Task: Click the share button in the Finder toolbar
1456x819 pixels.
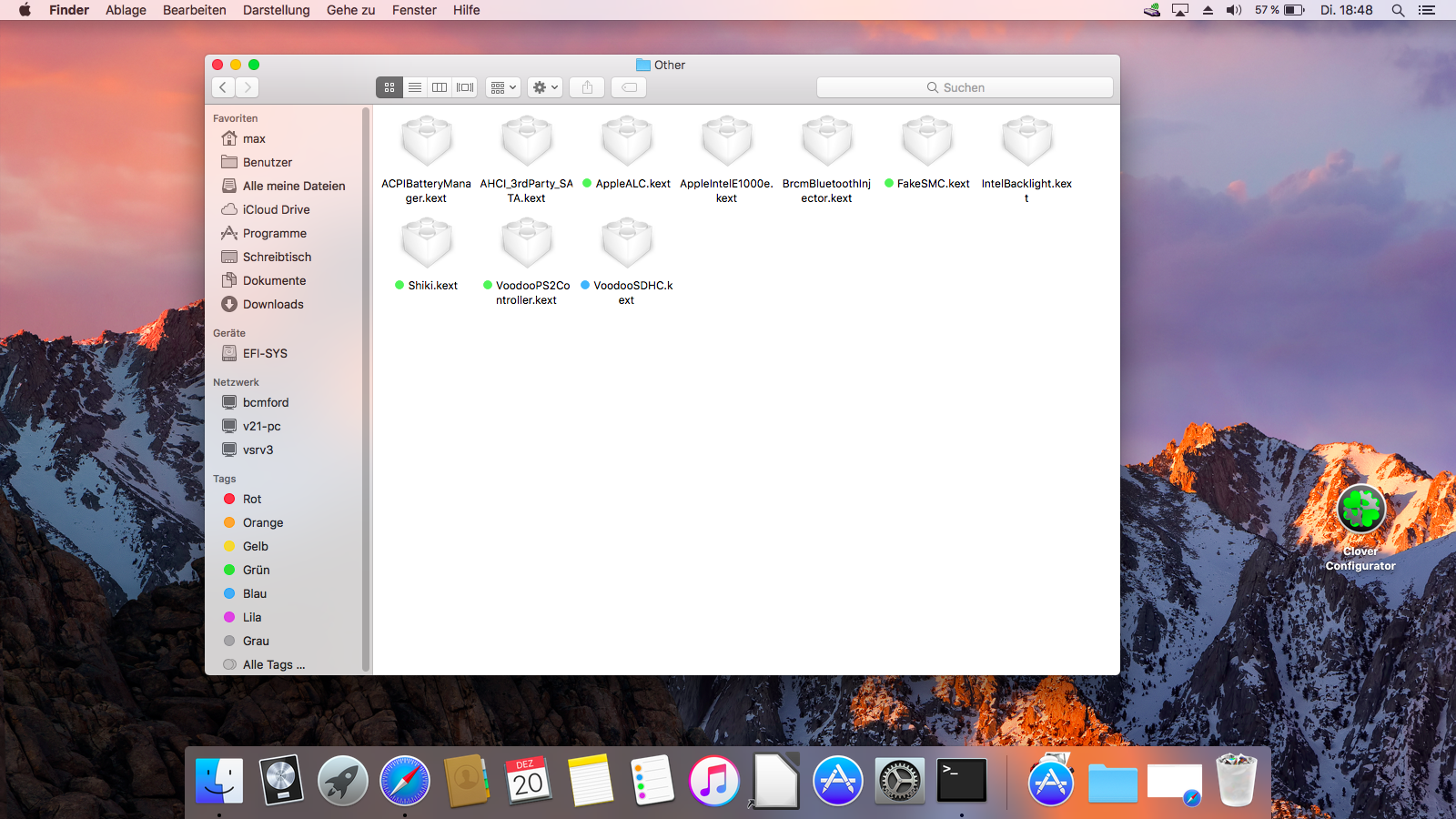Action: click(587, 87)
